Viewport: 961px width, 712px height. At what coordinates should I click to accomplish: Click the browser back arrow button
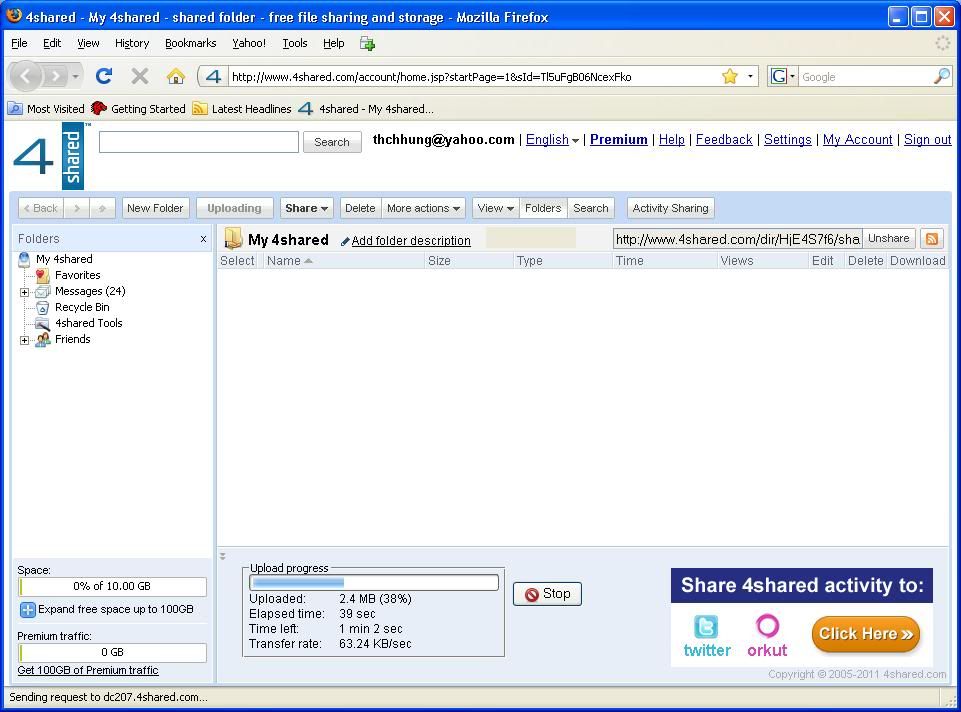click(25, 76)
